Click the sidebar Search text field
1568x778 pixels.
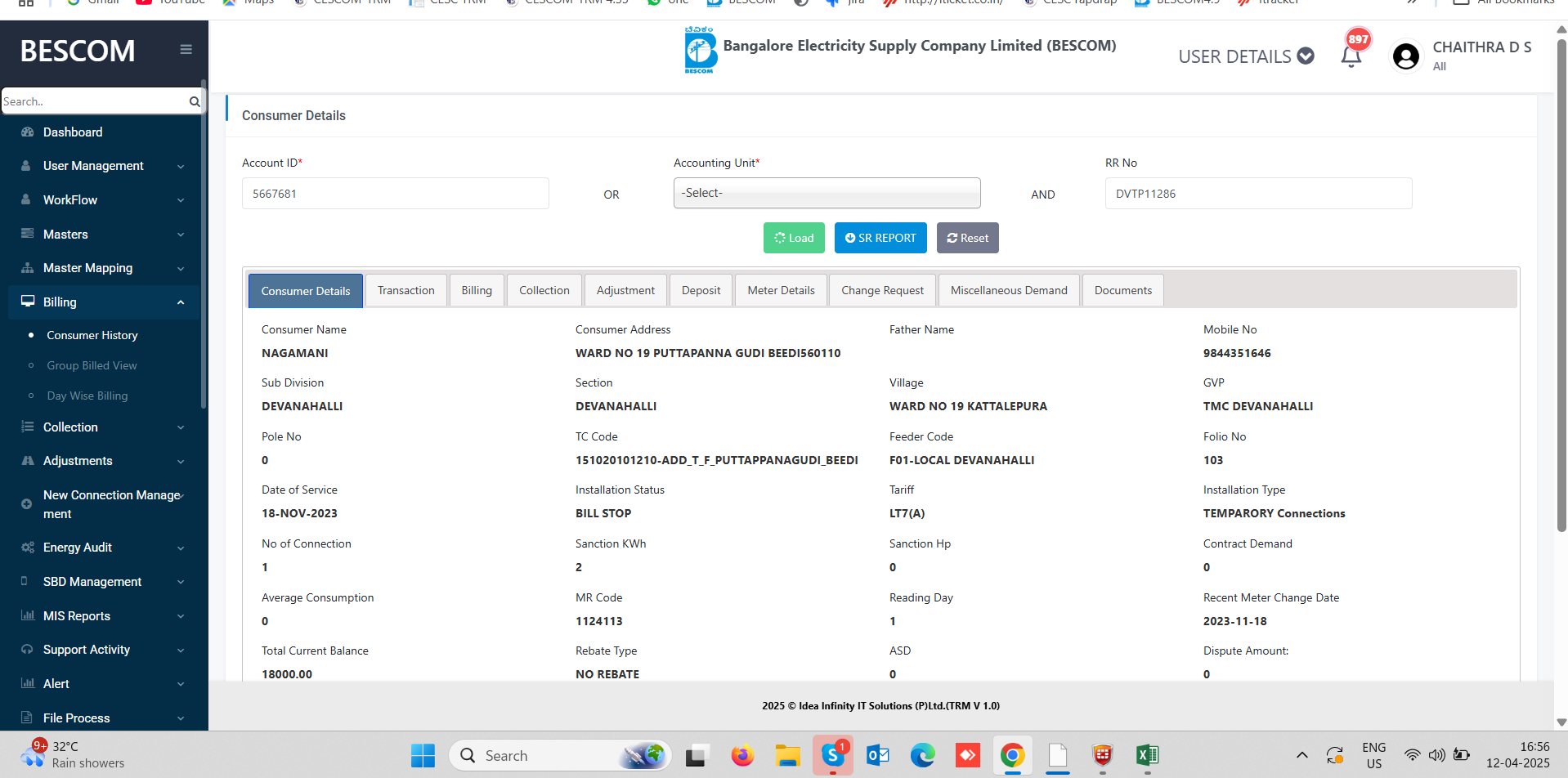click(x=94, y=101)
